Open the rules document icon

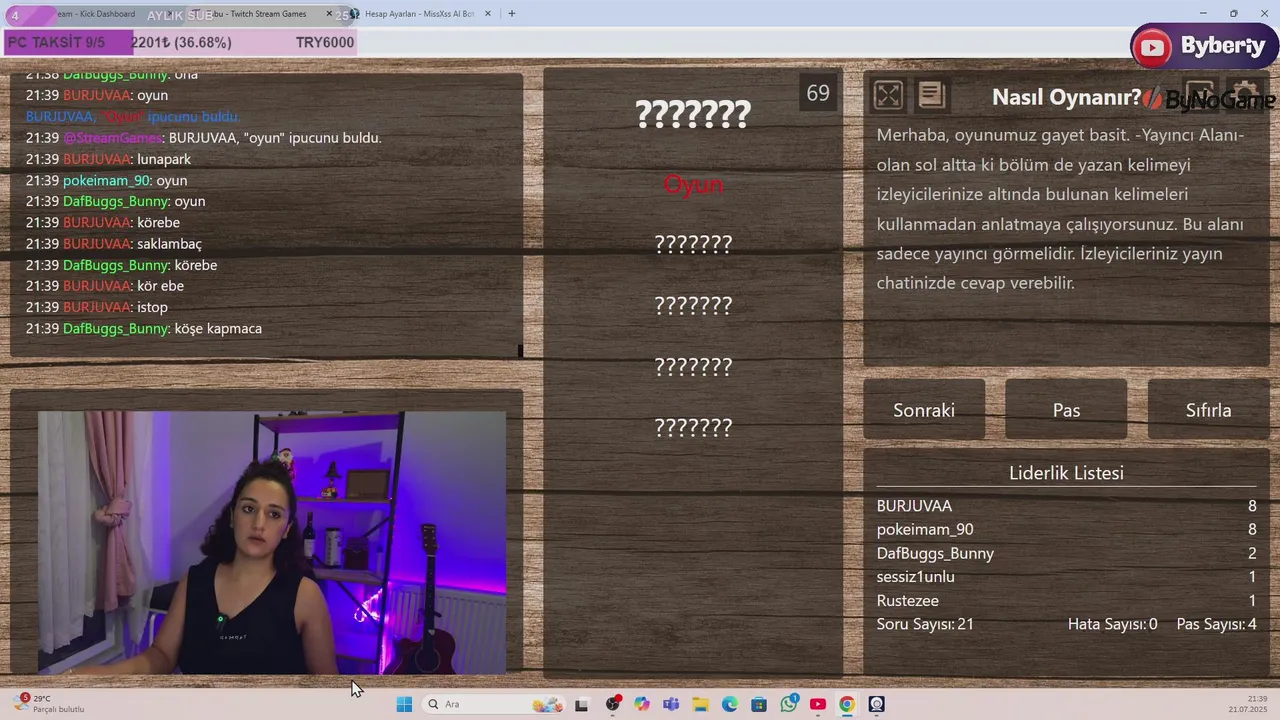click(x=931, y=95)
